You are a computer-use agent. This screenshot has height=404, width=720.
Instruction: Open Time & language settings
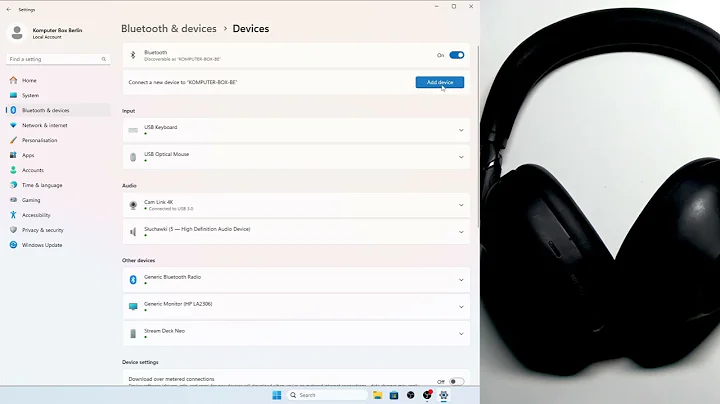click(x=58, y=185)
